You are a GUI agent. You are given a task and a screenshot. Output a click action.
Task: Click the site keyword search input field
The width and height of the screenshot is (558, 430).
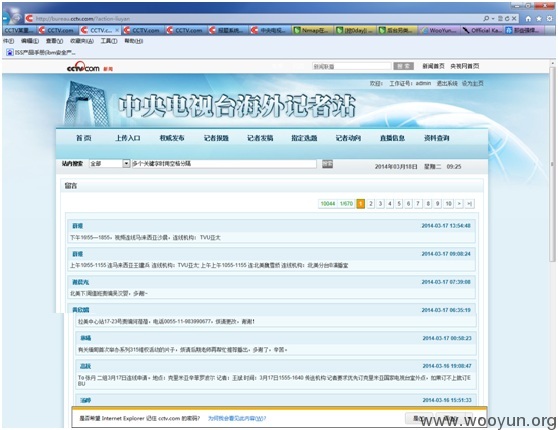[224, 163]
